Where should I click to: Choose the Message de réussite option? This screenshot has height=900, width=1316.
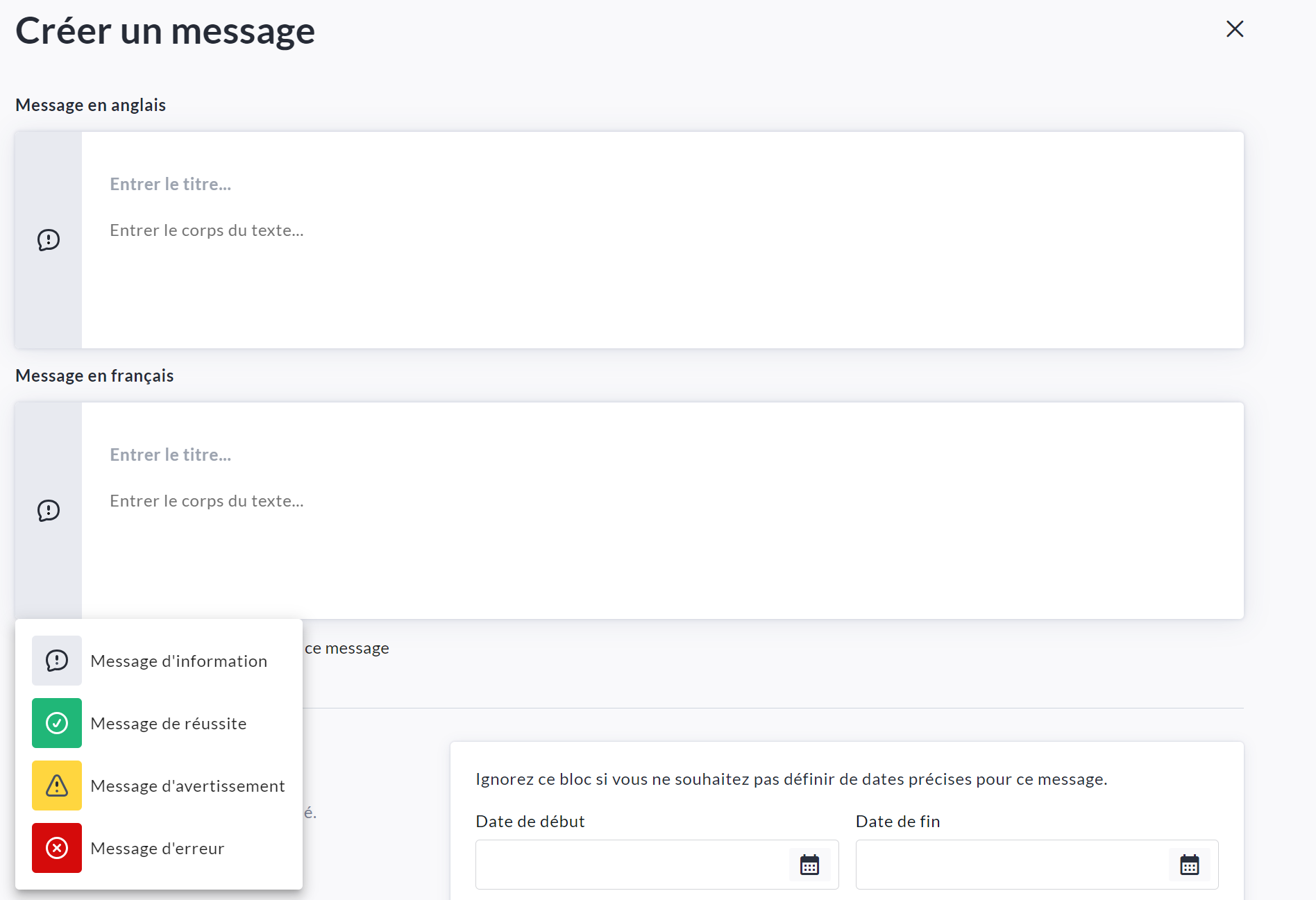(168, 724)
